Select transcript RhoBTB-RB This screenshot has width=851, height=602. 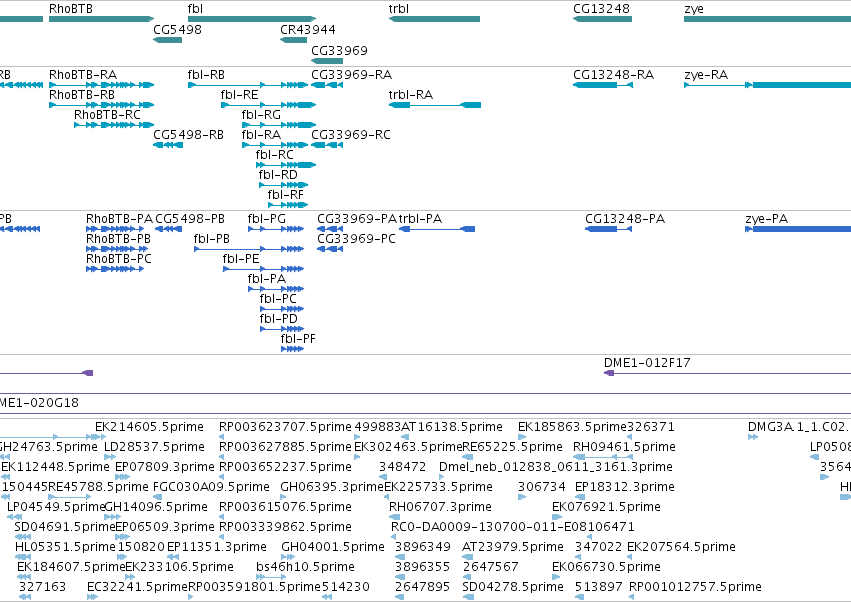click(82, 94)
